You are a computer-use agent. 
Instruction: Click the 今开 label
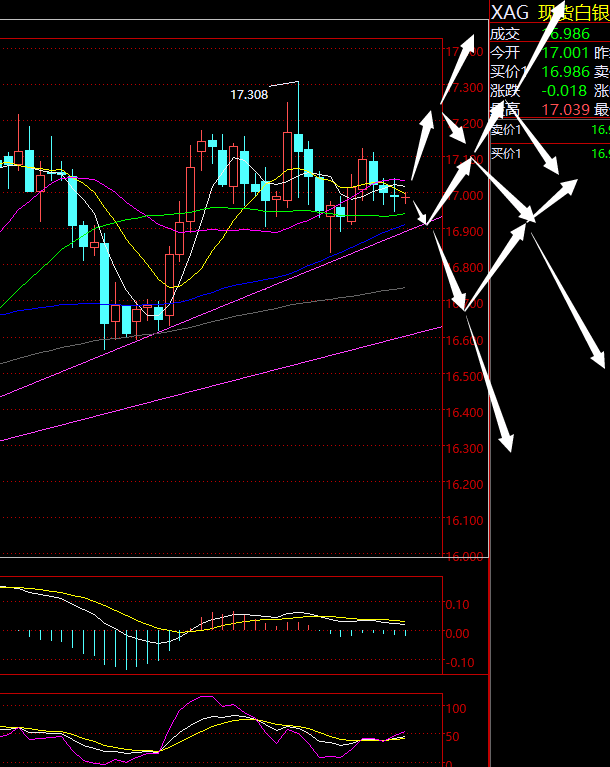pos(505,53)
